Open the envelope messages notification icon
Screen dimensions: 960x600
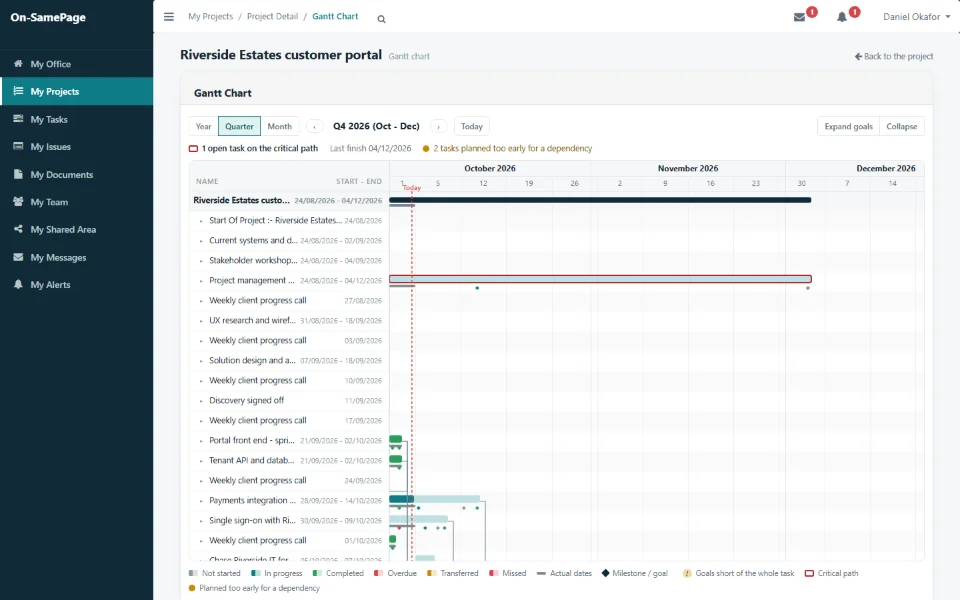800,17
